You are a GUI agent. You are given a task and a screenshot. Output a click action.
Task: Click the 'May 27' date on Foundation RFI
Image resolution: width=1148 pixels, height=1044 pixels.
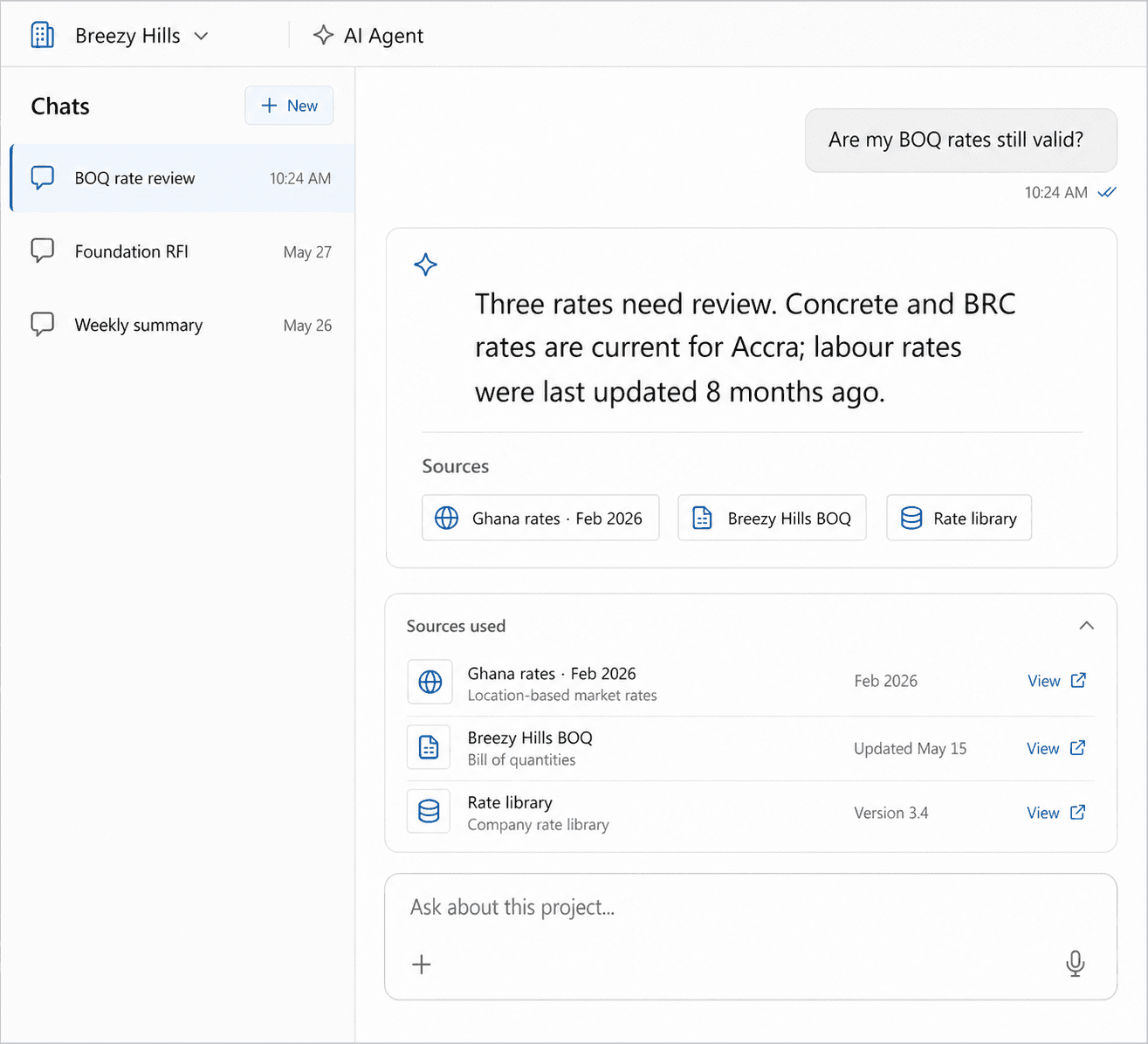click(307, 252)
